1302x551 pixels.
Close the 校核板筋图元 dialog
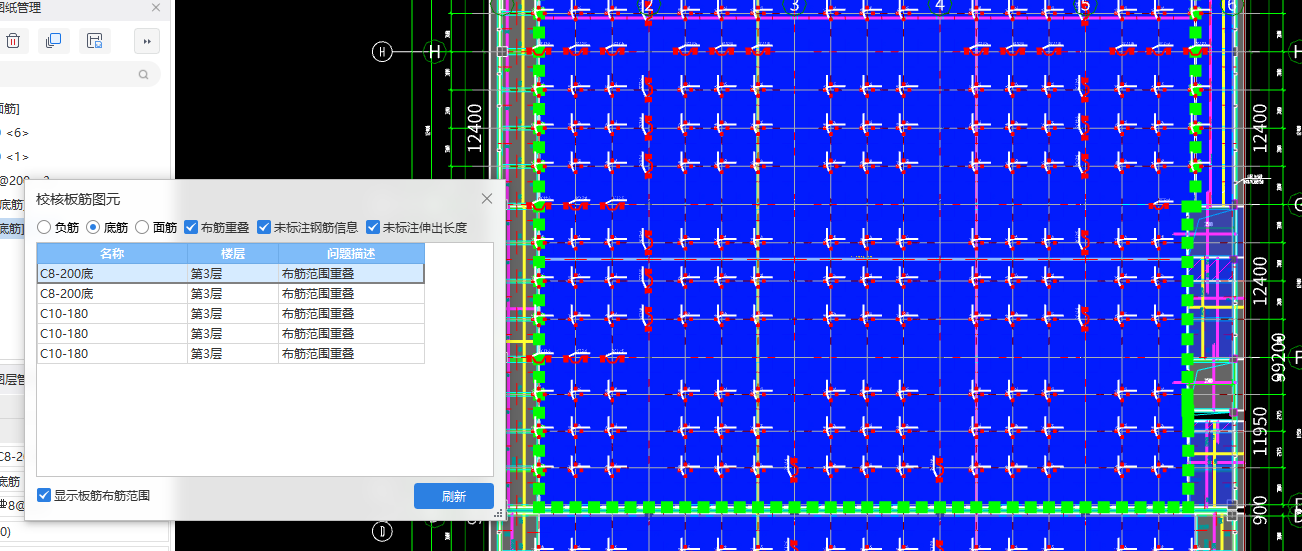487,199
